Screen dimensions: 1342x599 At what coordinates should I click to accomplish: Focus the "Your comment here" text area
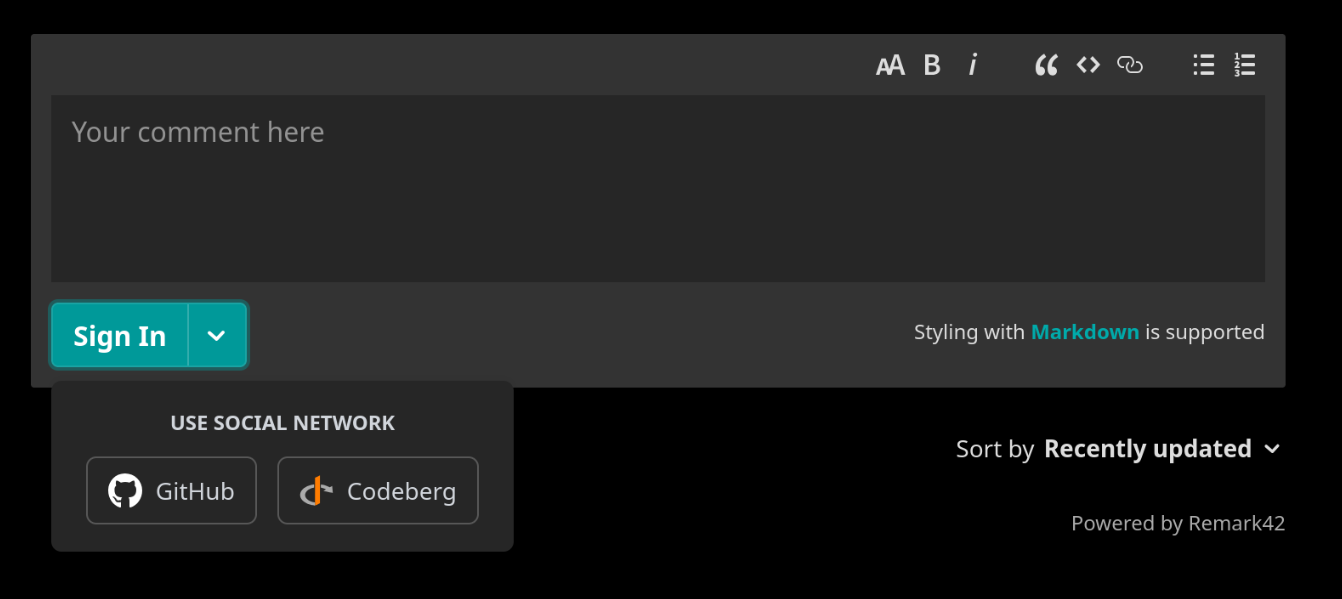658,189
